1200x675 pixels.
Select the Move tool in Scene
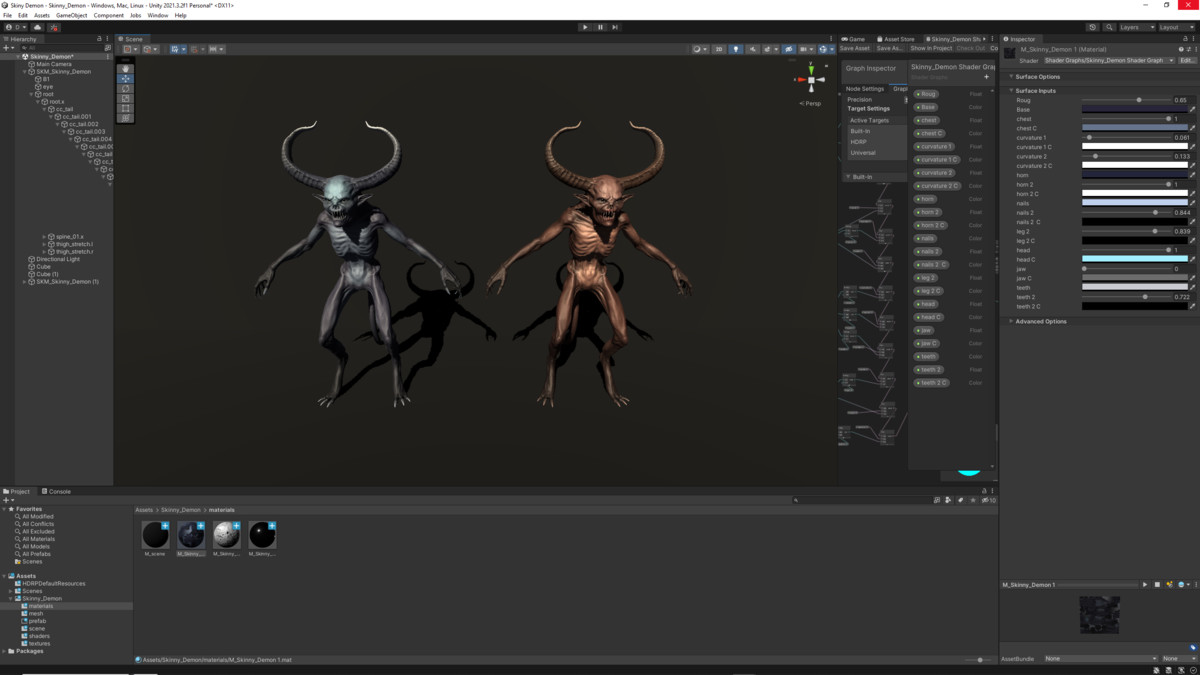(x=126, y=79)
